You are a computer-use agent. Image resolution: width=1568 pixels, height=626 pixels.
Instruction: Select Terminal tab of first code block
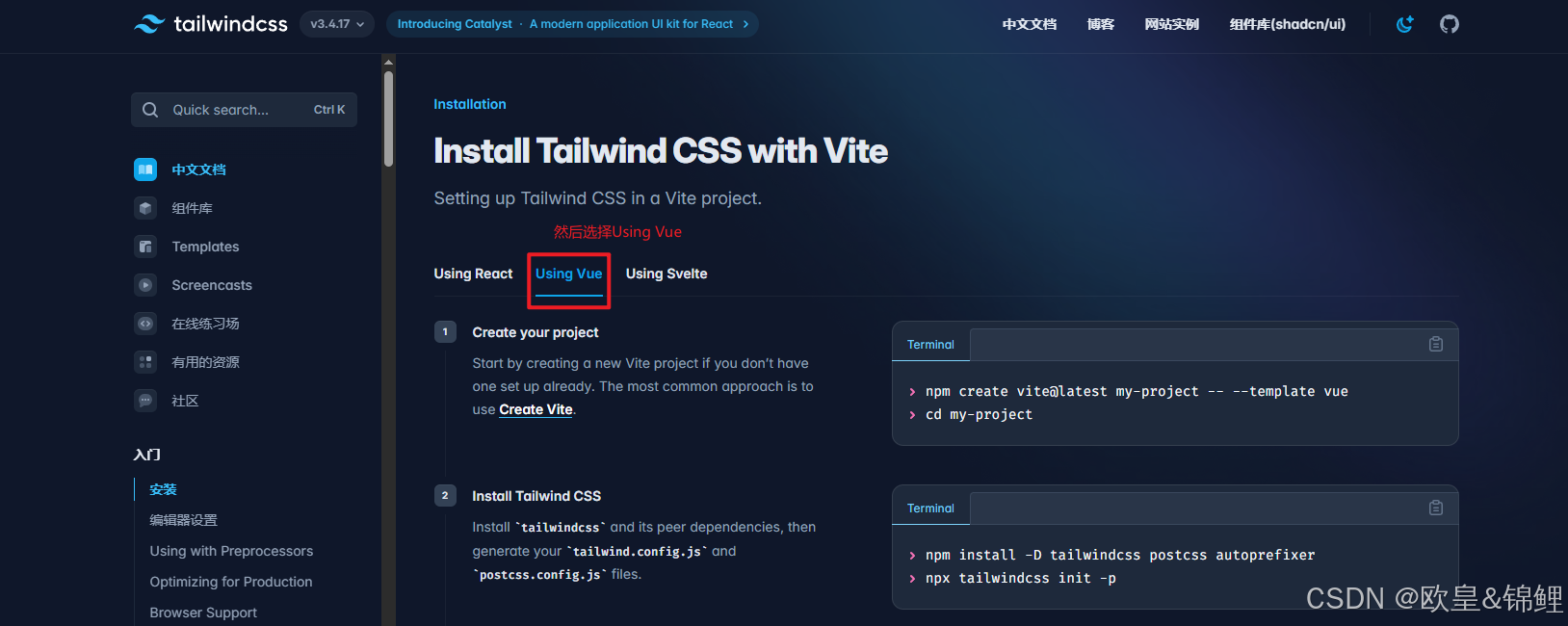tap(930, 344)
